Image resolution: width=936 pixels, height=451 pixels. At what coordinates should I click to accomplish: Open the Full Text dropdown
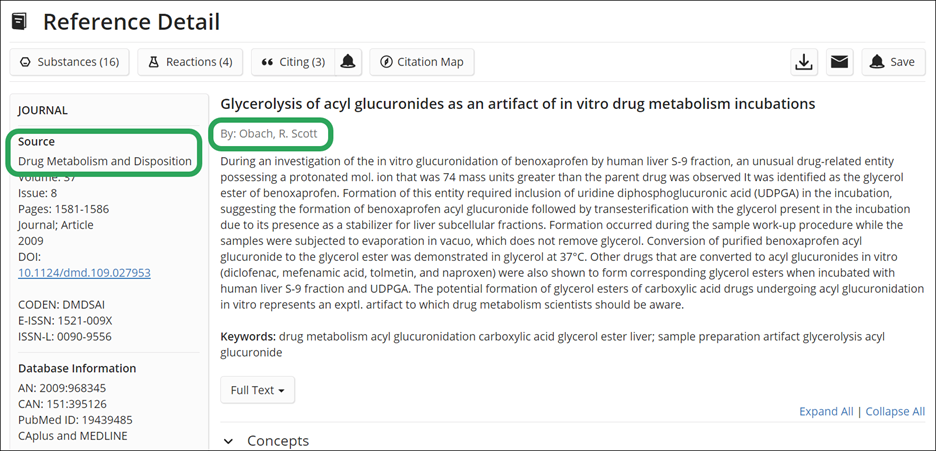[257, 390]
